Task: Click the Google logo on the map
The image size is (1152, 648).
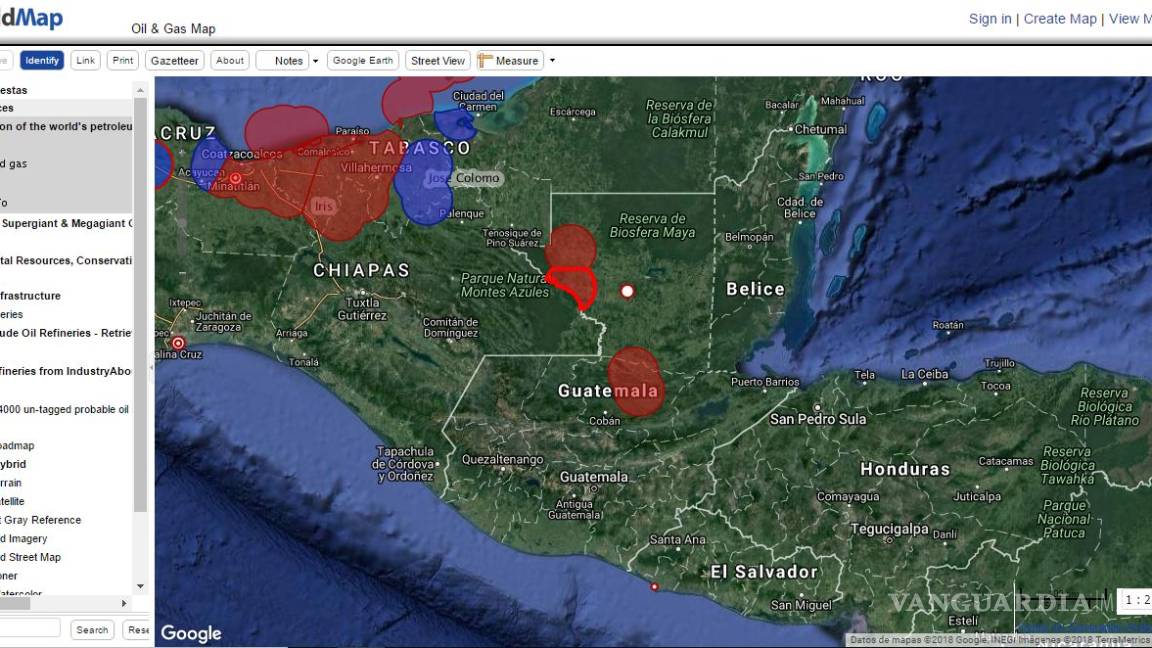Action: (x=191, y=633)
